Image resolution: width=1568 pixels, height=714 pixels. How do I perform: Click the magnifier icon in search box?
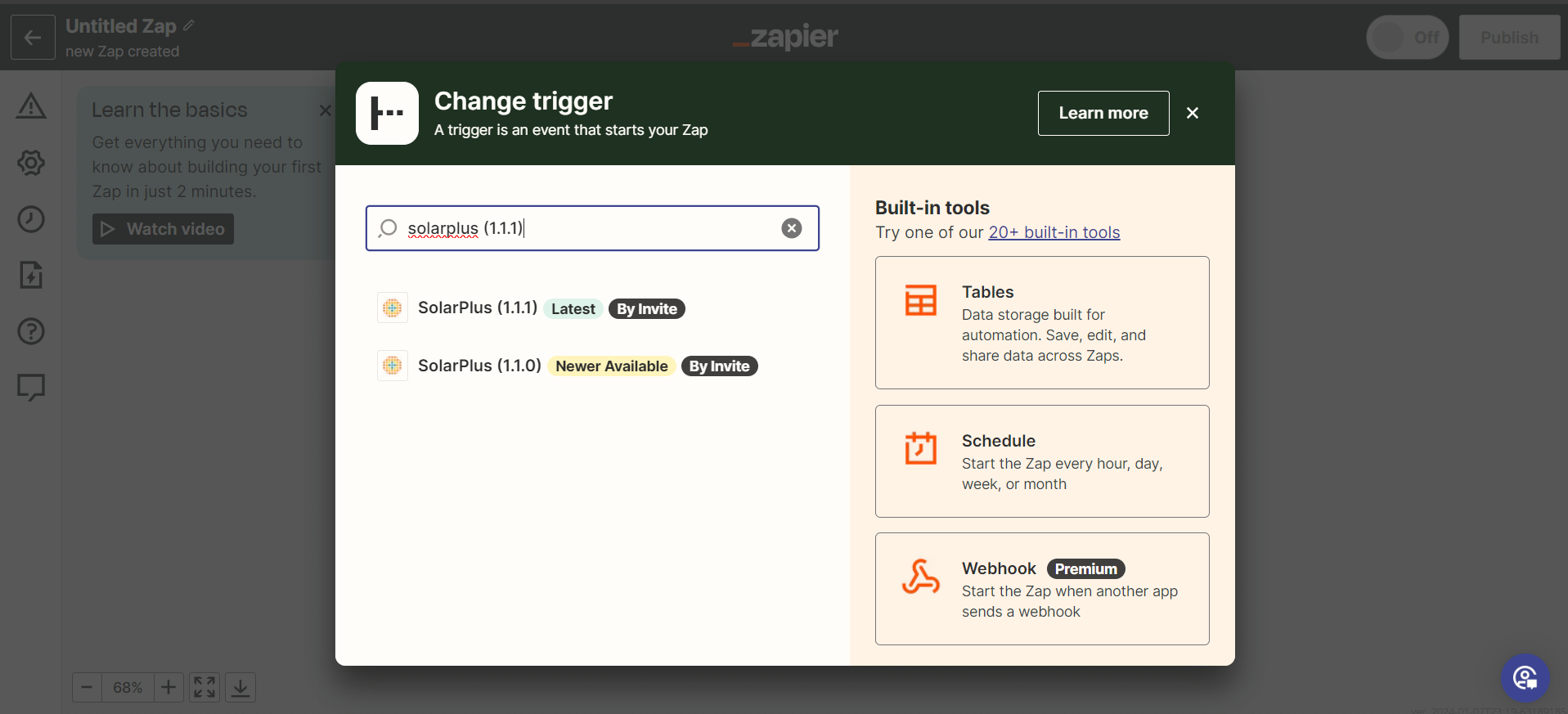[x=388, y=228]
